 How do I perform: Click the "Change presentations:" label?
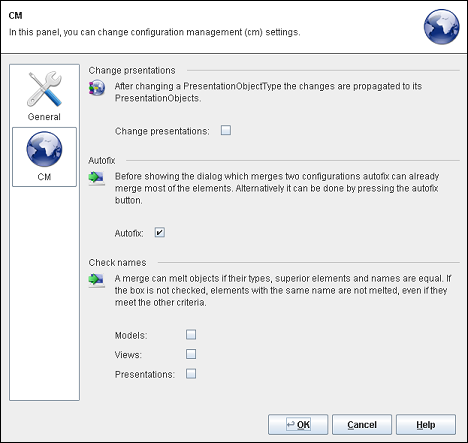tap(162, 131)
